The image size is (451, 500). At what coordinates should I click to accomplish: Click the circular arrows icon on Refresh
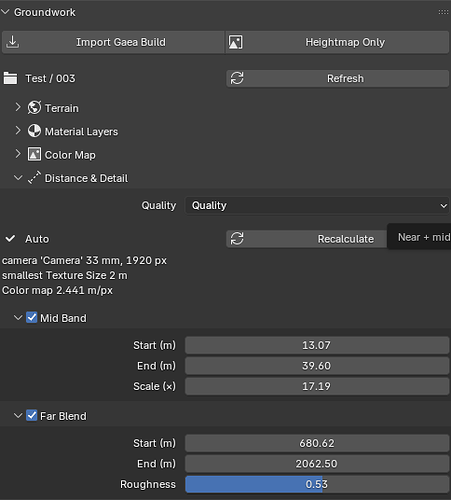[x=237, y=78]
